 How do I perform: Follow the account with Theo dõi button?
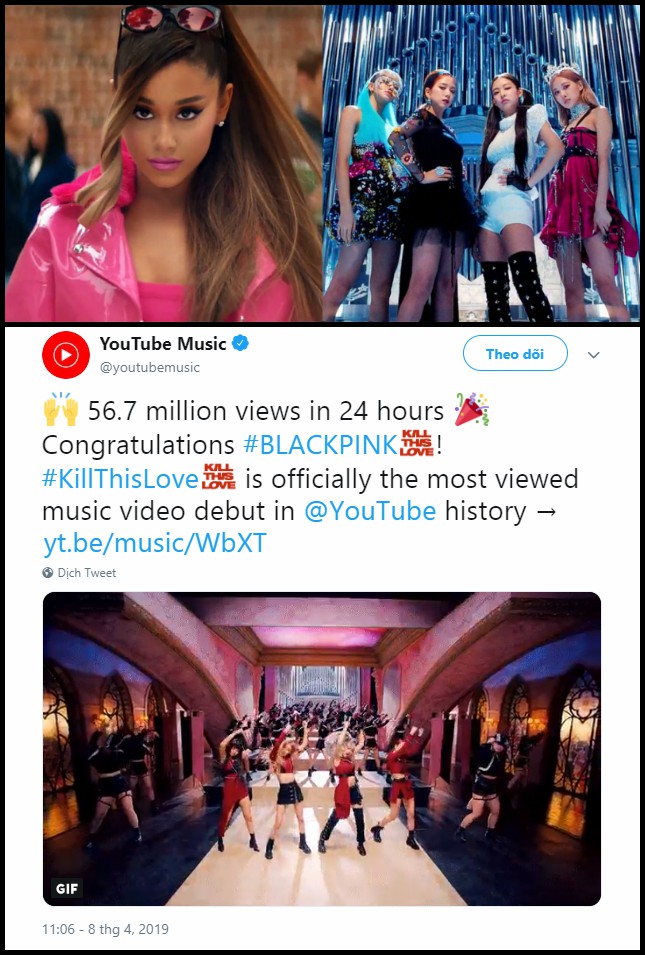pos(515,354)
